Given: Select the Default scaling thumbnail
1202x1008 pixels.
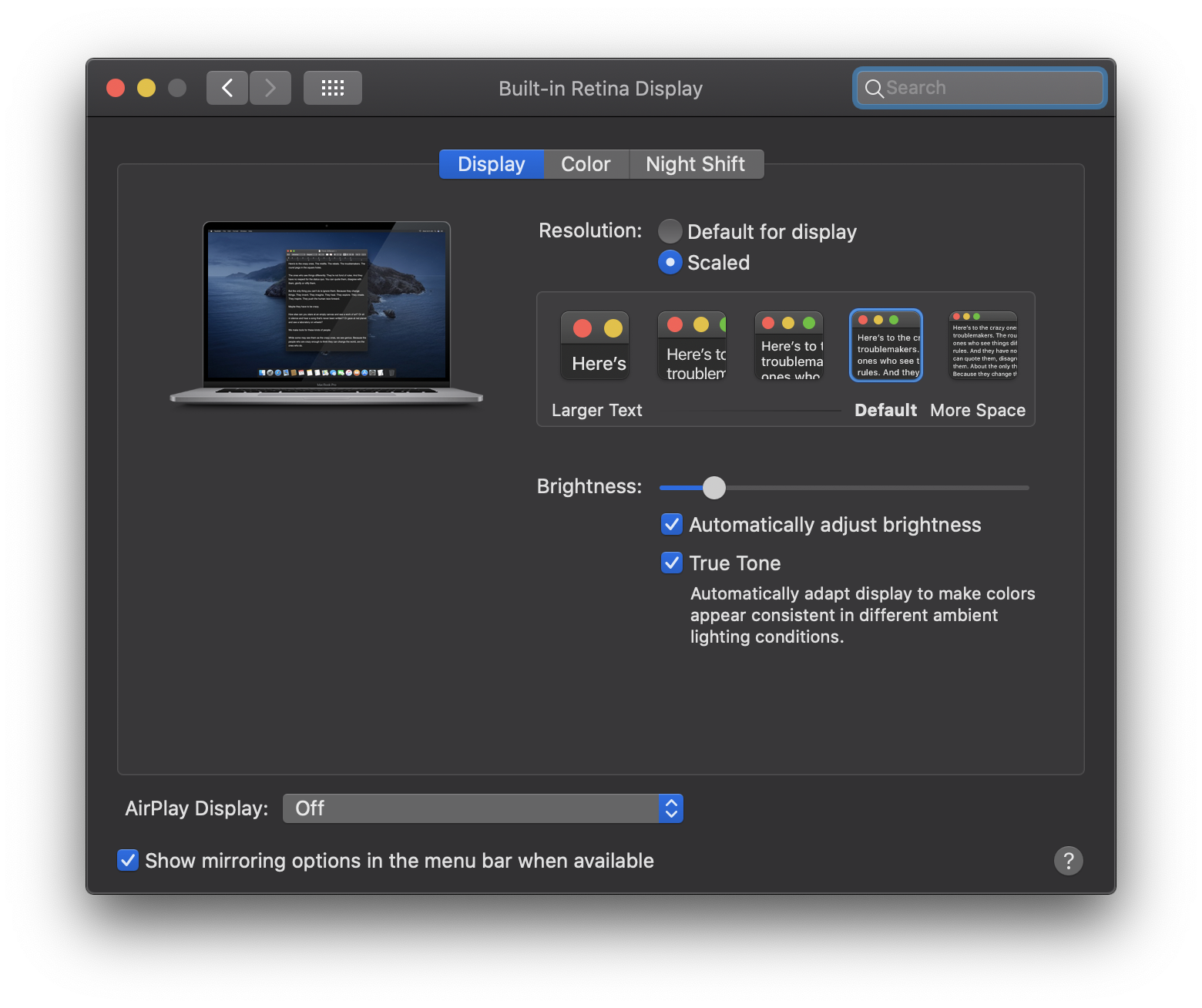Looking at the screenshot, I should click(886, 345).
